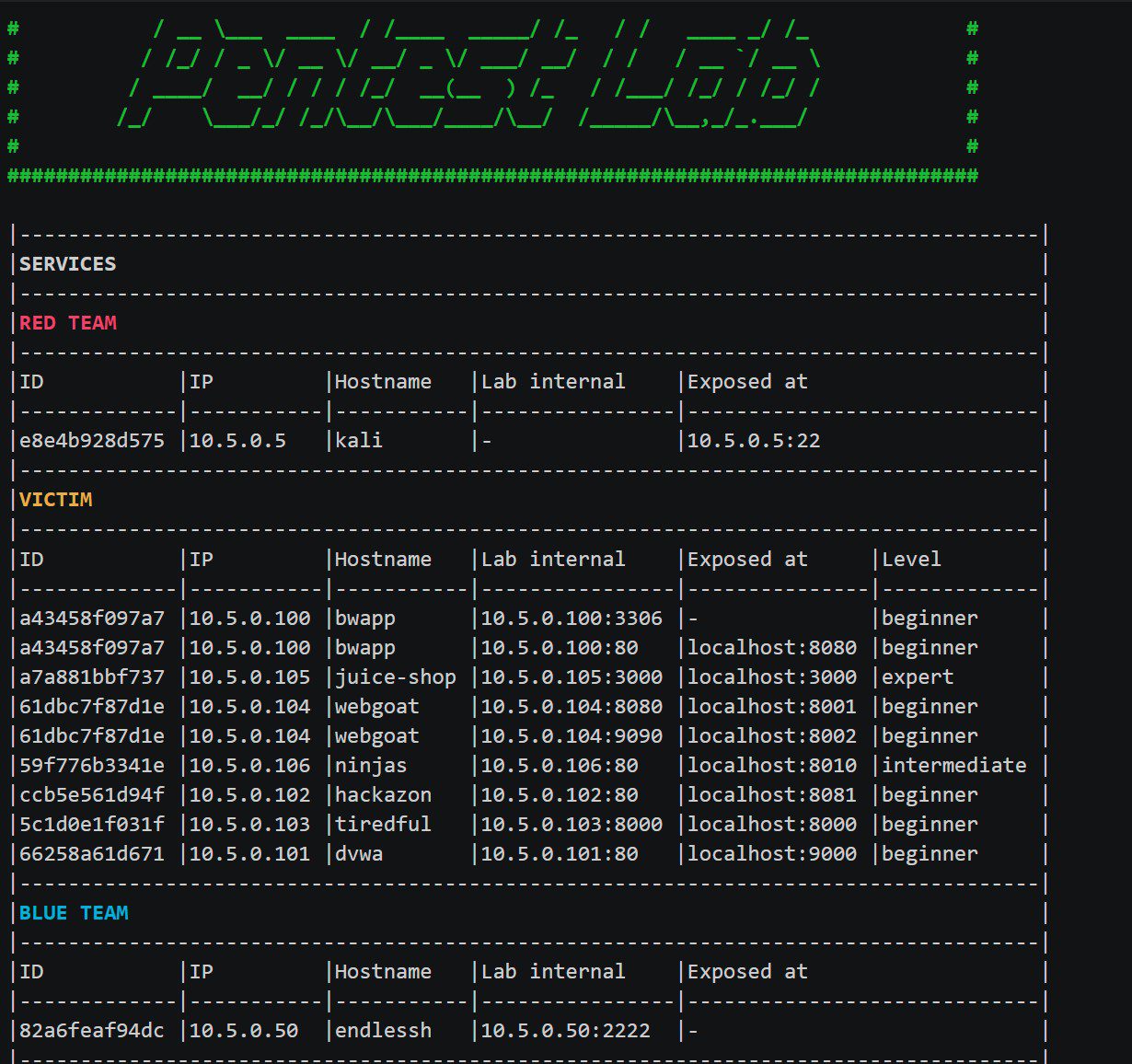Click Hostname header in the BLUE TEAM table
Image resolution: width=1132 pixels, height=1064 pixels.
point(383,972)
